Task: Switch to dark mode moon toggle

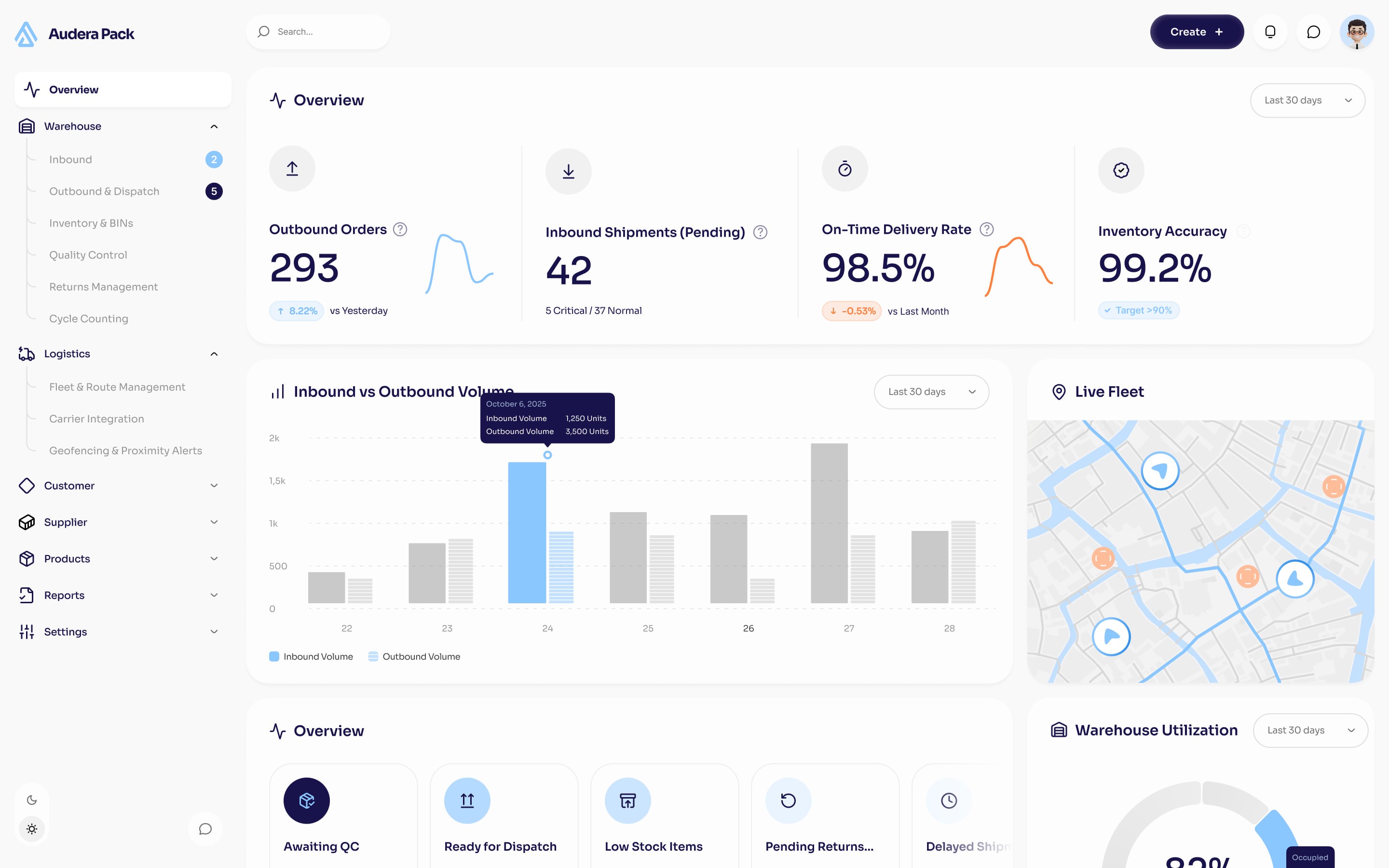Action: coord(32,800)
